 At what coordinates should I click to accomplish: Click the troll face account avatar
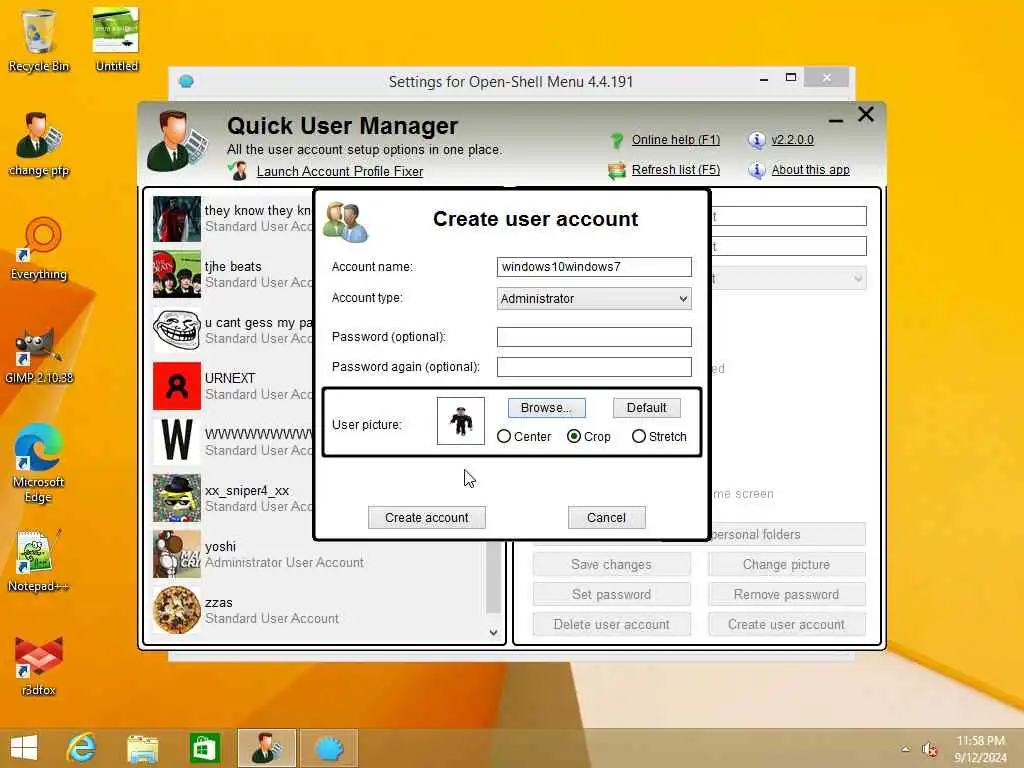point(177,330)
